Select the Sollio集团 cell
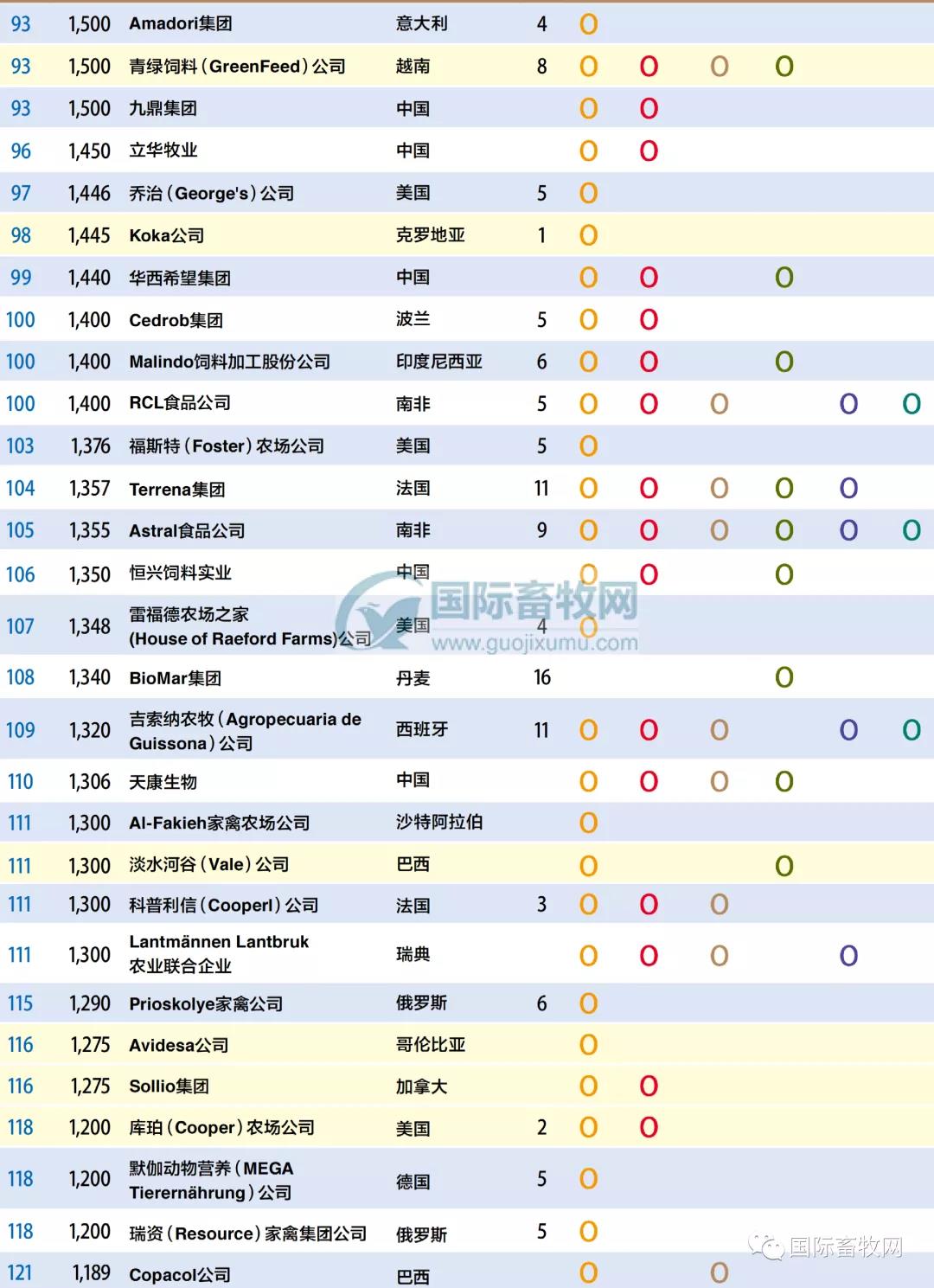Viewport: 934px width, 1288px height. click(170, 1086)
